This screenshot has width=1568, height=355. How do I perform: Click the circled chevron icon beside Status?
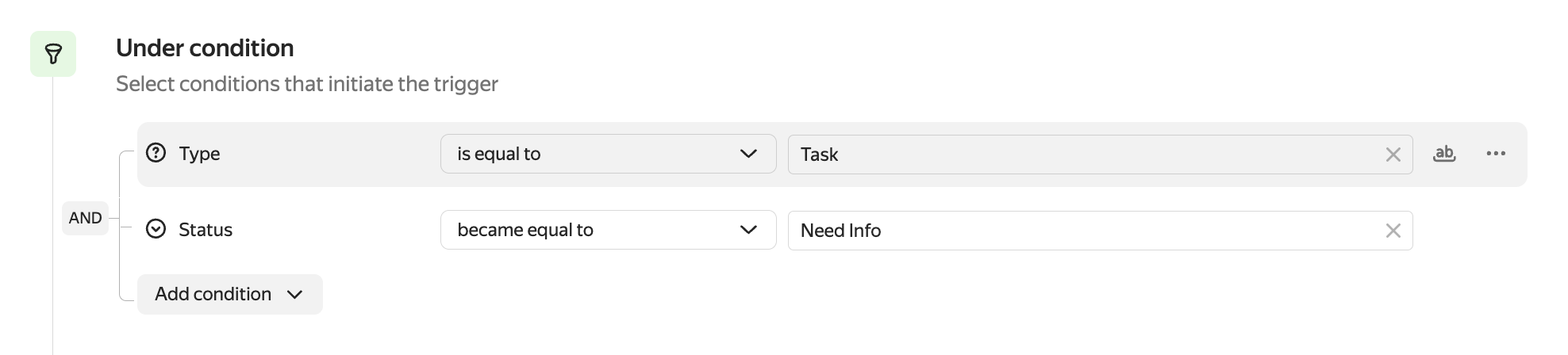[156, 229]
